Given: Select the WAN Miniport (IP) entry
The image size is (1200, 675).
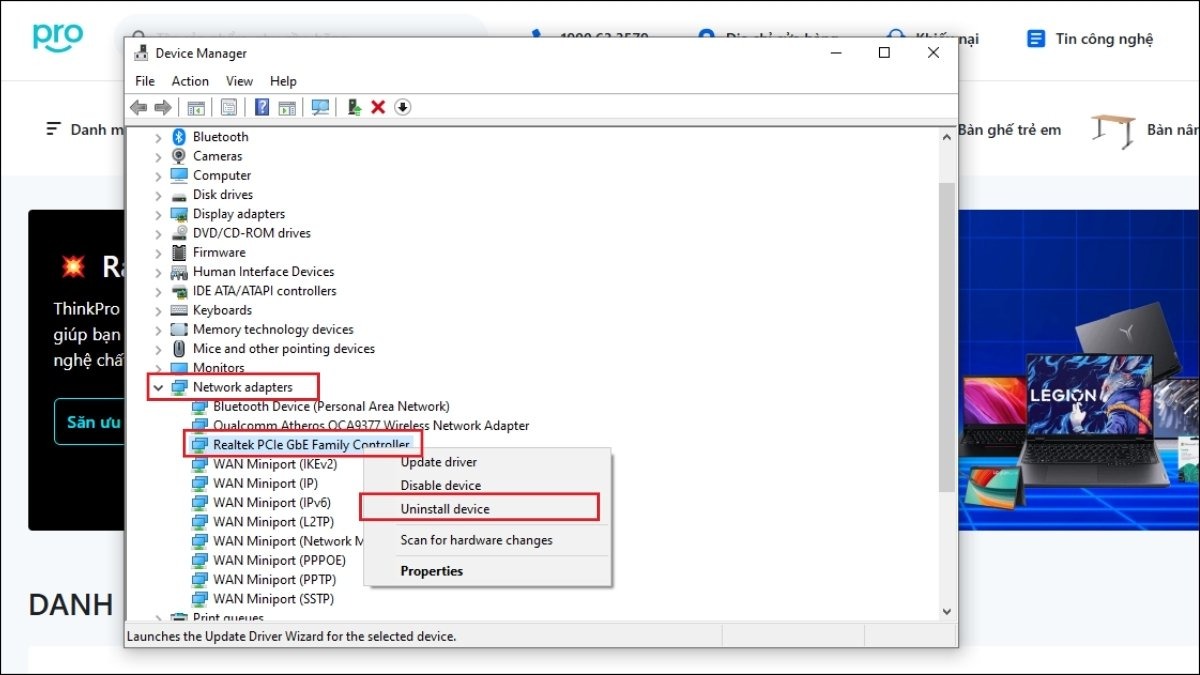Looking at the screenshot, I should [265, 484].
